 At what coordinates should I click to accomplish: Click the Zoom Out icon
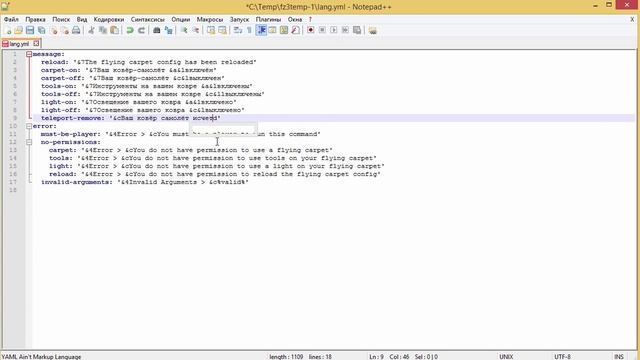coord(196,30)
